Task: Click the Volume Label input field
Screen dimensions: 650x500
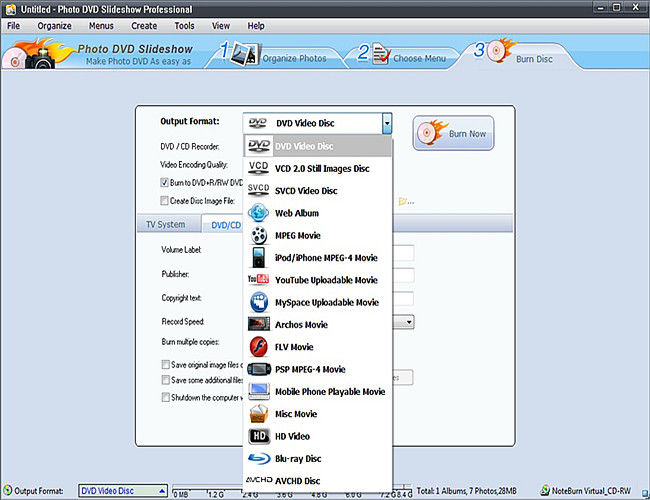Action: 403,252
